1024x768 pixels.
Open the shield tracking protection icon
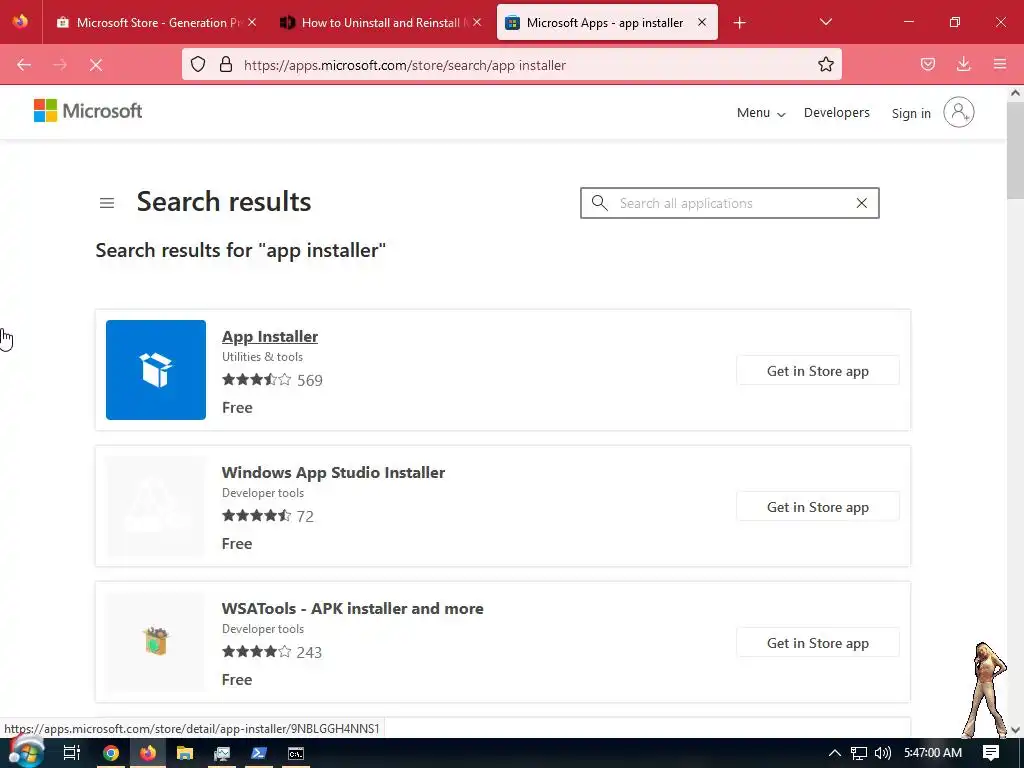(x=198, y=64)
